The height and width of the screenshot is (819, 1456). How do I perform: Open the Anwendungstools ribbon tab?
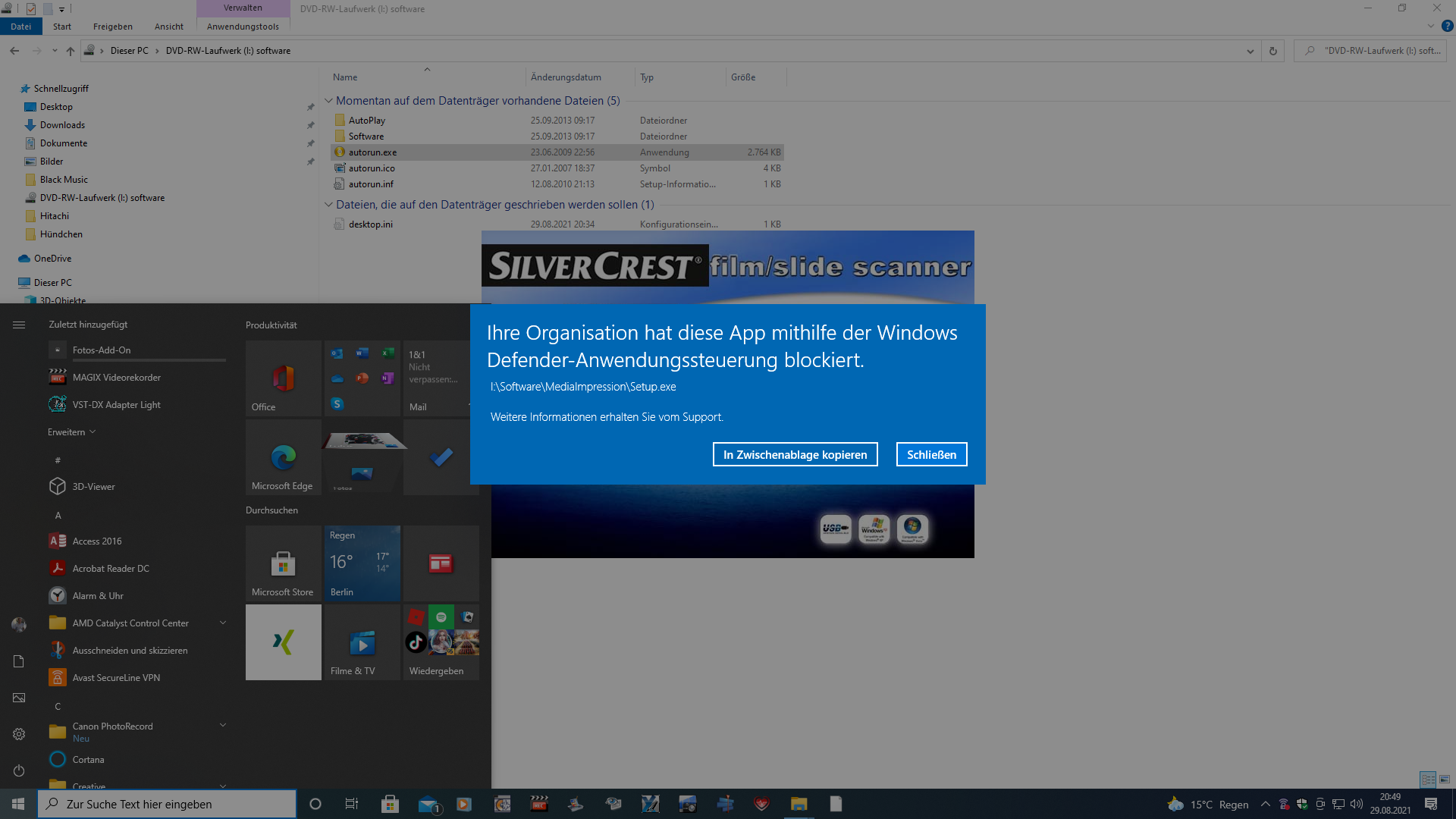(x=243, y=27)
